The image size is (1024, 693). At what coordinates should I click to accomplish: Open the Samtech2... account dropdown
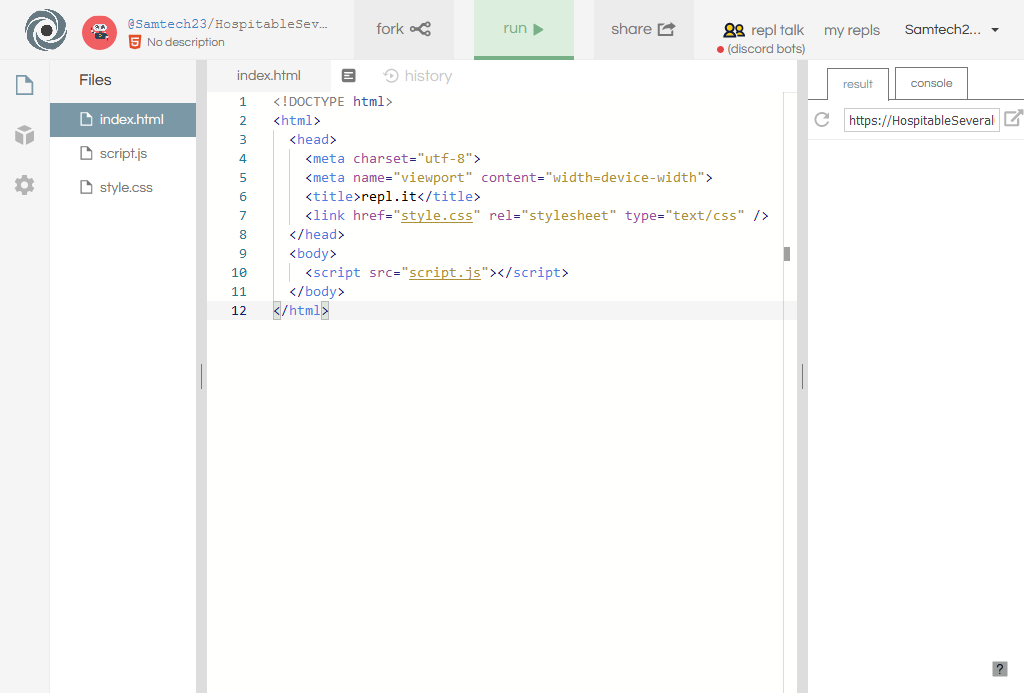pos(952,29)
